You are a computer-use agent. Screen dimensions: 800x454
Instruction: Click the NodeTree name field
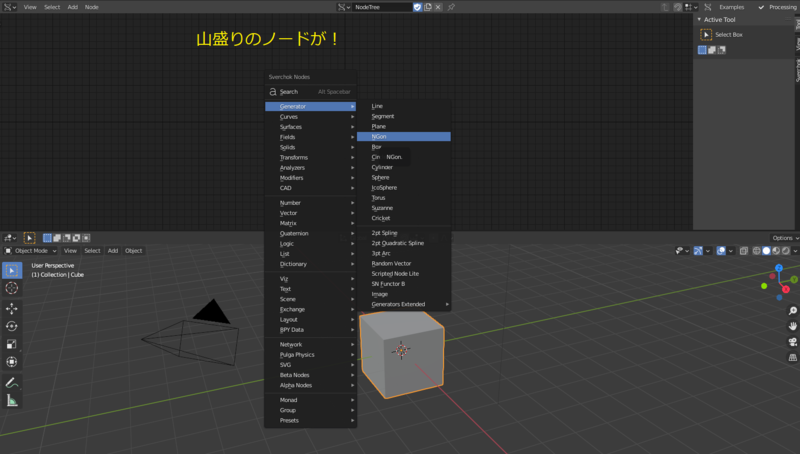[383, 7]
